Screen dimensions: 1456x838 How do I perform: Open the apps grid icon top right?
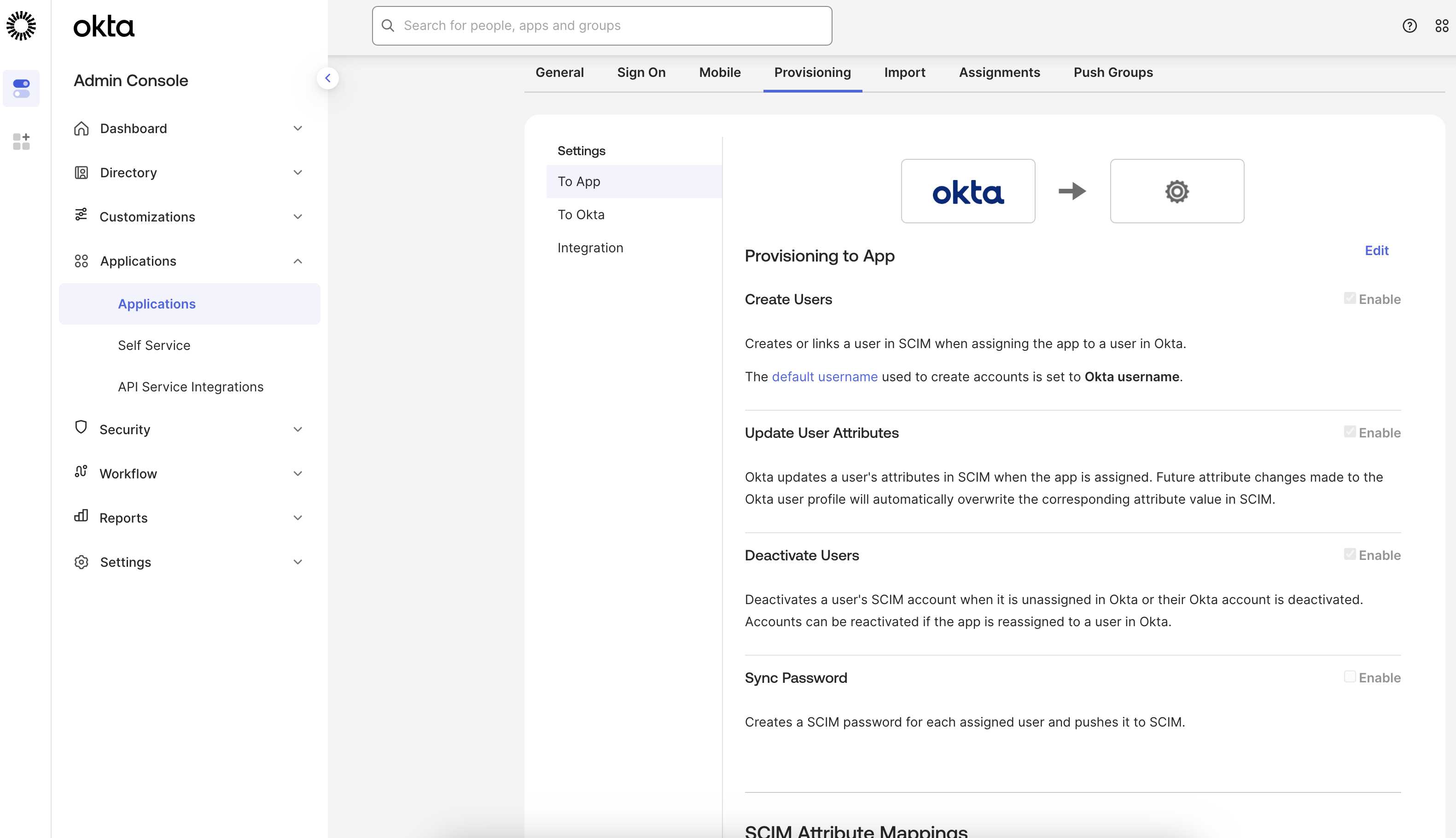[1442, 25]
